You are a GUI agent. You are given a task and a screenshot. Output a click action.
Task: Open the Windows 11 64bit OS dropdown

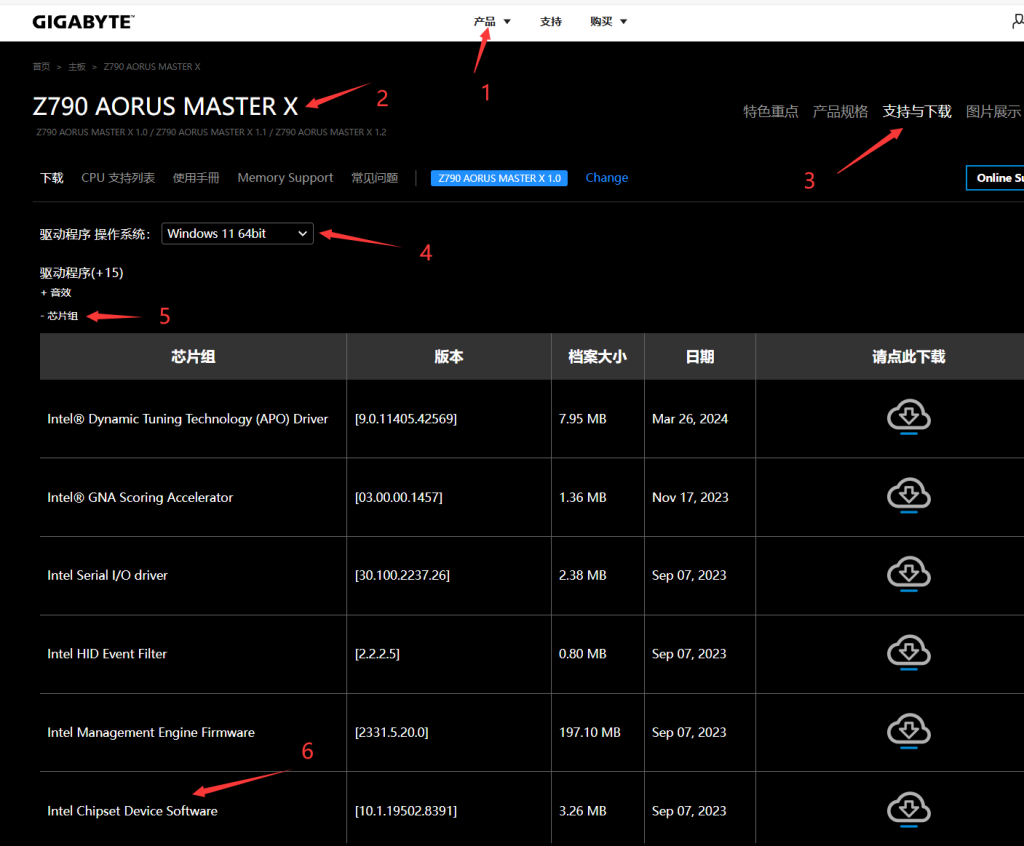point(237,234)
